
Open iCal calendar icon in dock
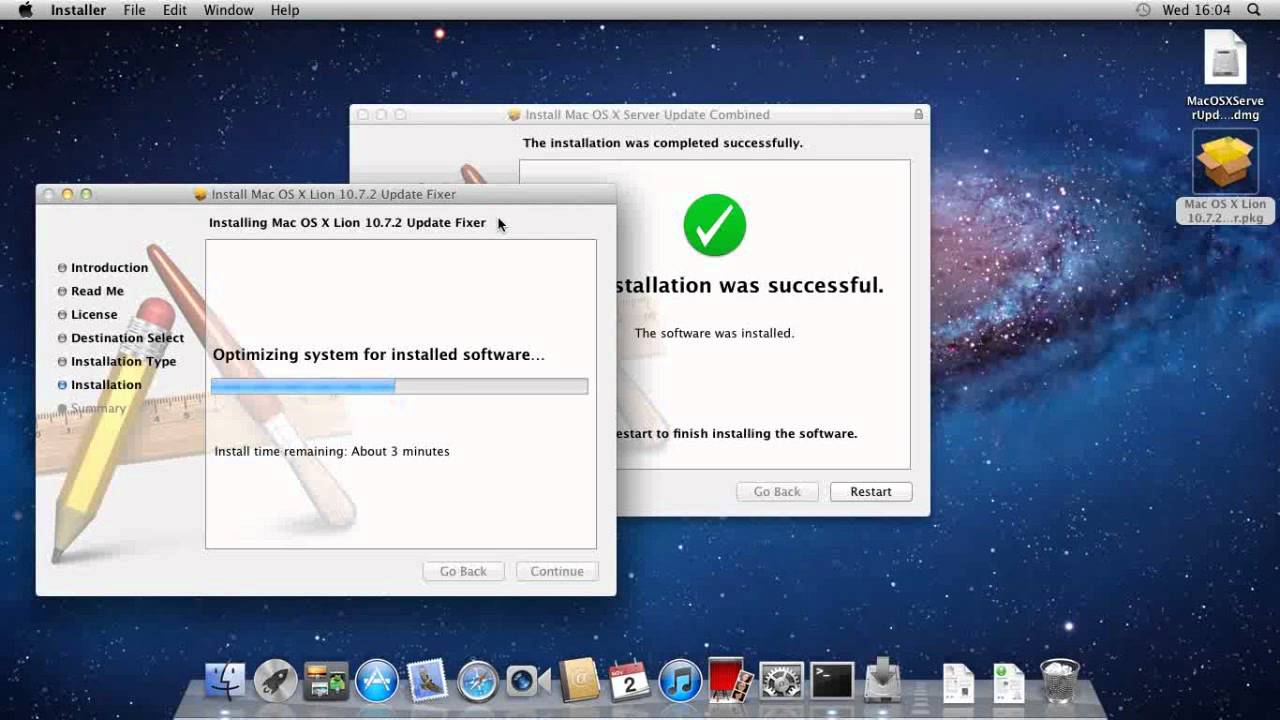630,681
